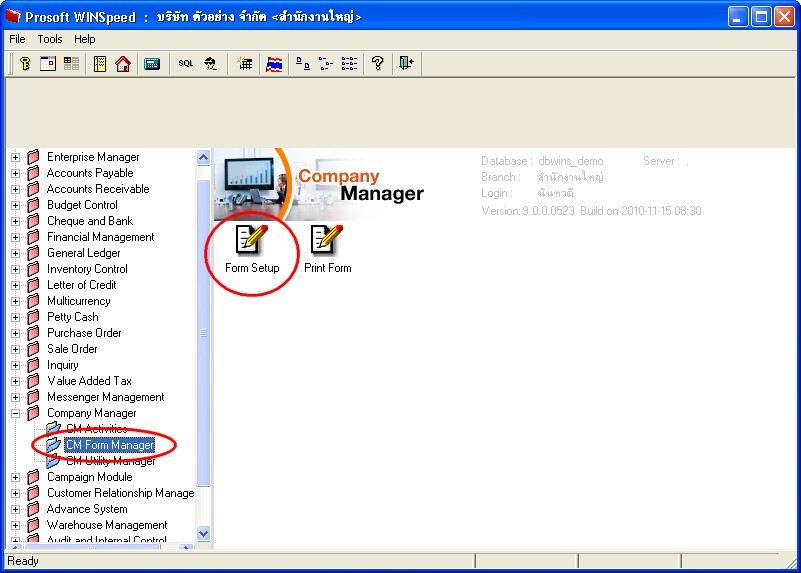This screenshot has height=573, width=801.
Task: Switch to large icons view
Action: (303, 63)
